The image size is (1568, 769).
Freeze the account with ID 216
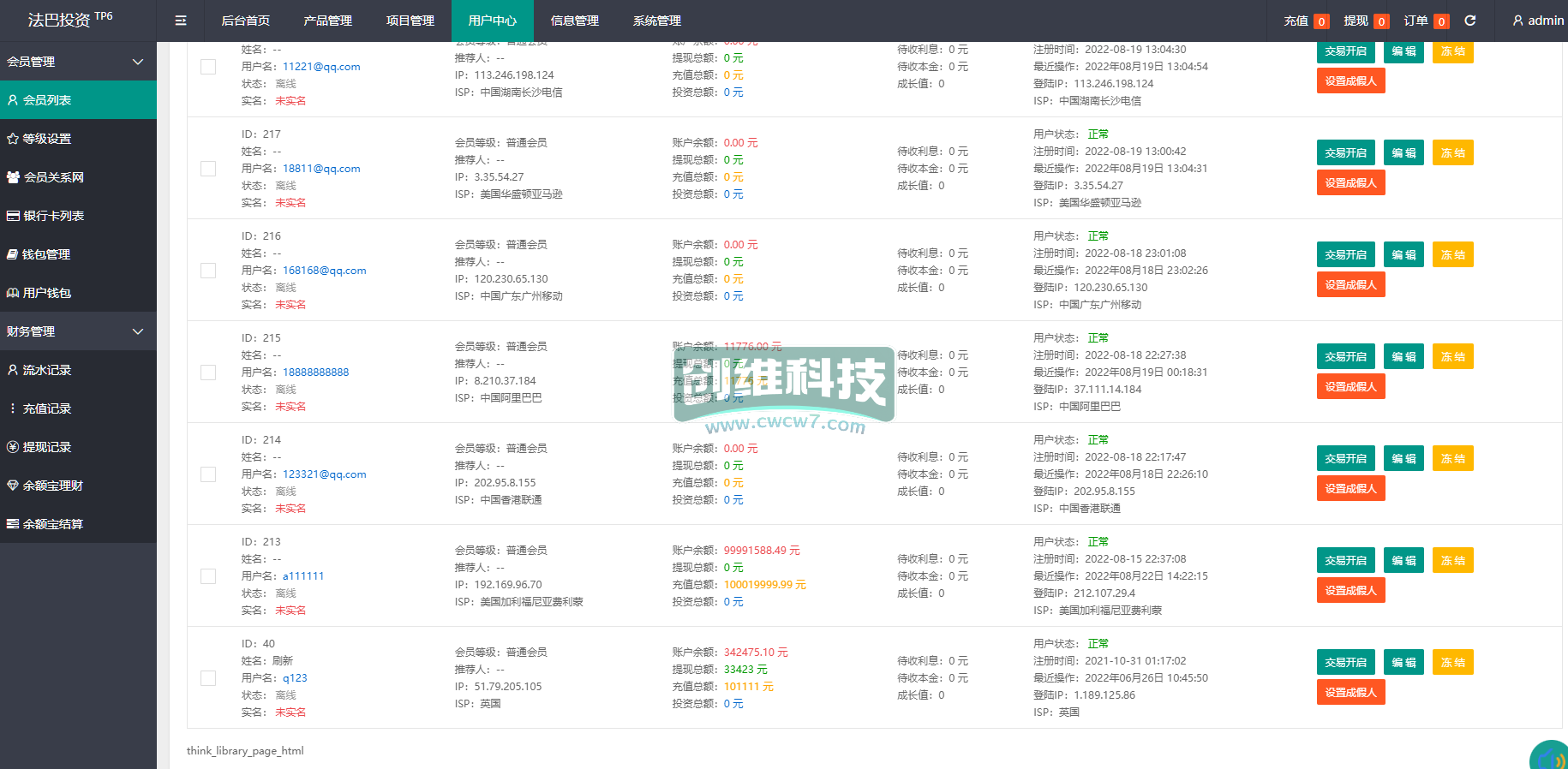(x=1452, y=255)
